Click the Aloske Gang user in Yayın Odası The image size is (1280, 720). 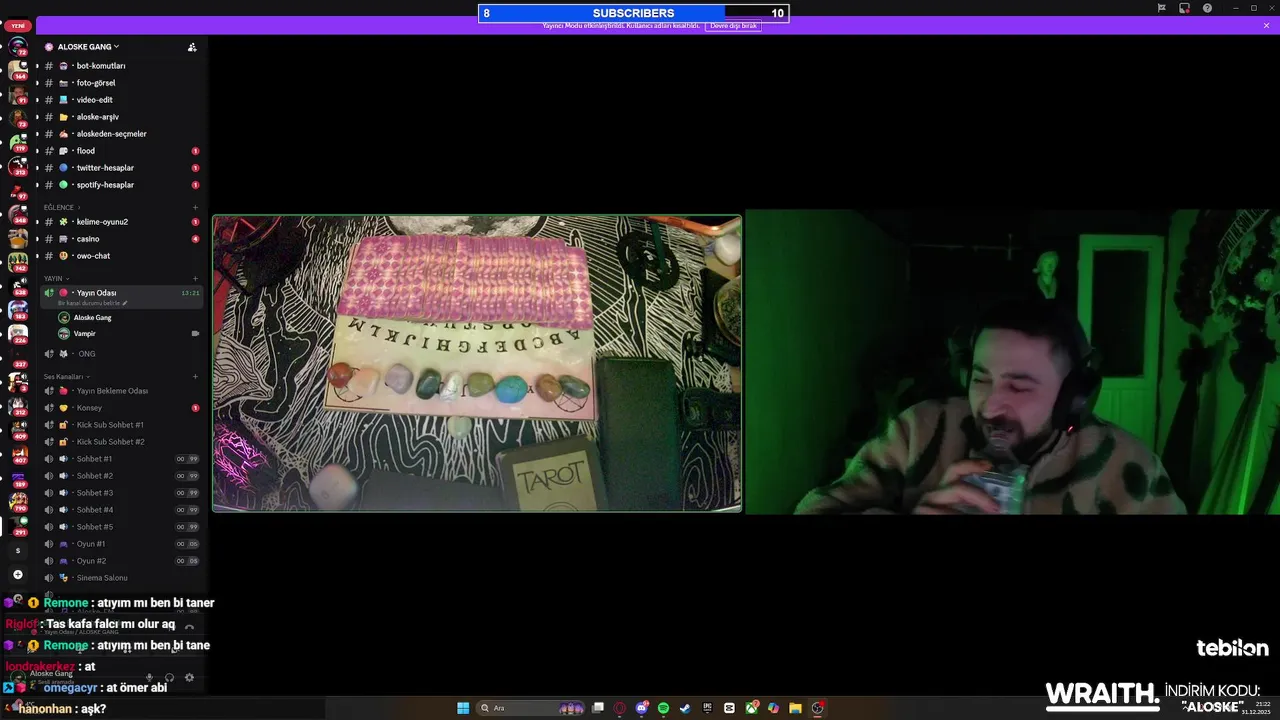click(x=92, y=318)
